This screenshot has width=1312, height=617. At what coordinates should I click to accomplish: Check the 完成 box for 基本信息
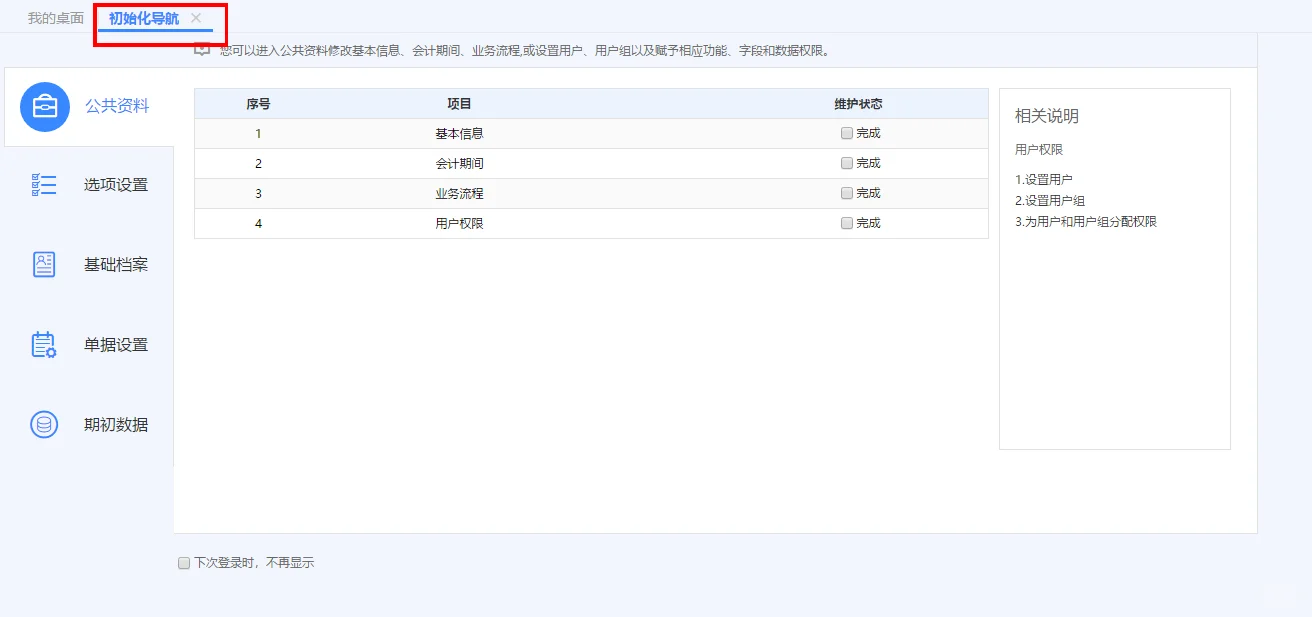[x=846, y=132]
